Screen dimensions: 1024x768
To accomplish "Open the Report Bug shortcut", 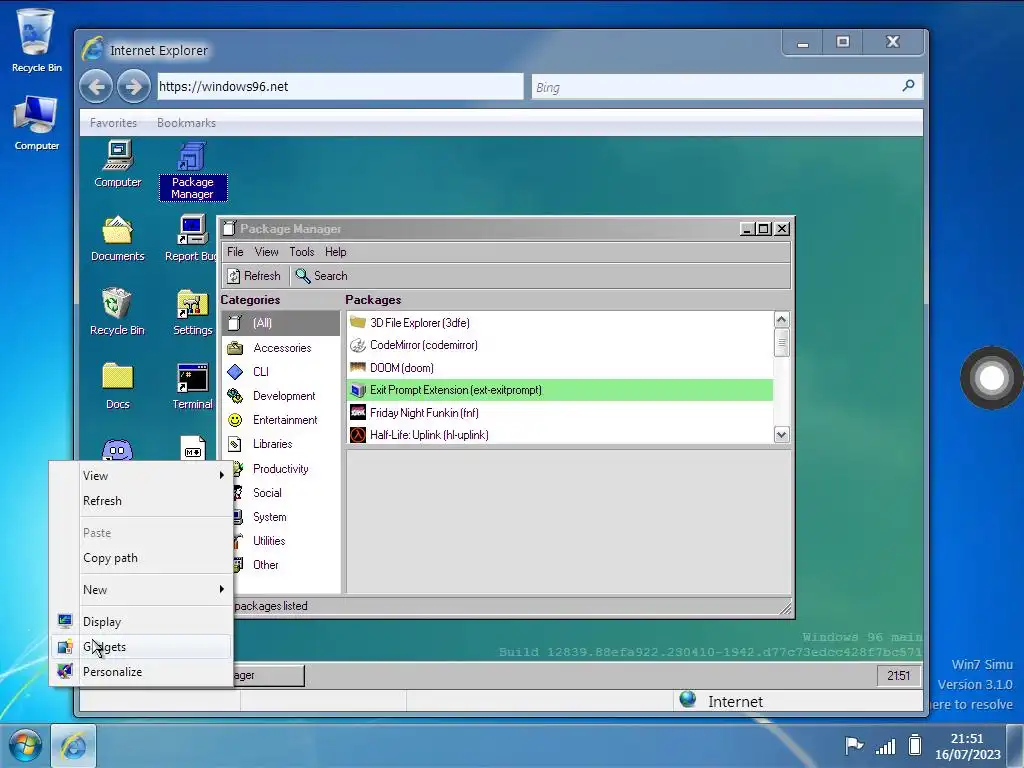I will pos(191,238).
